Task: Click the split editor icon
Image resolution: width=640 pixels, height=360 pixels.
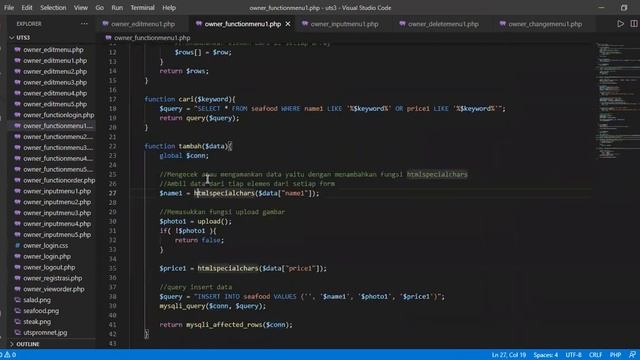Action: tap(634, 24)
